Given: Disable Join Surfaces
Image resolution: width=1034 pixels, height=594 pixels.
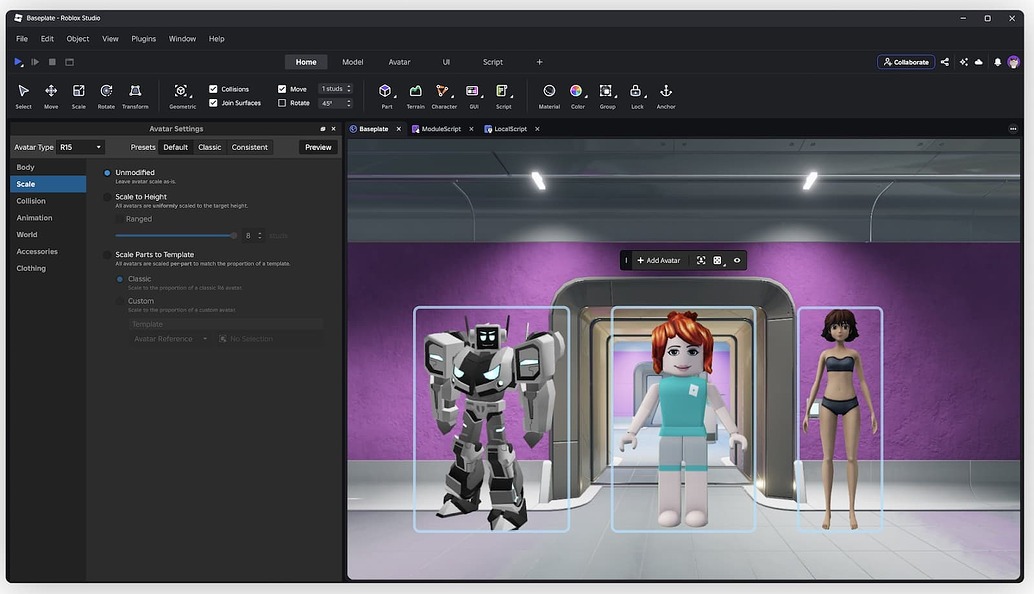Looking at the screenshot, I should (x=212, y=102).
